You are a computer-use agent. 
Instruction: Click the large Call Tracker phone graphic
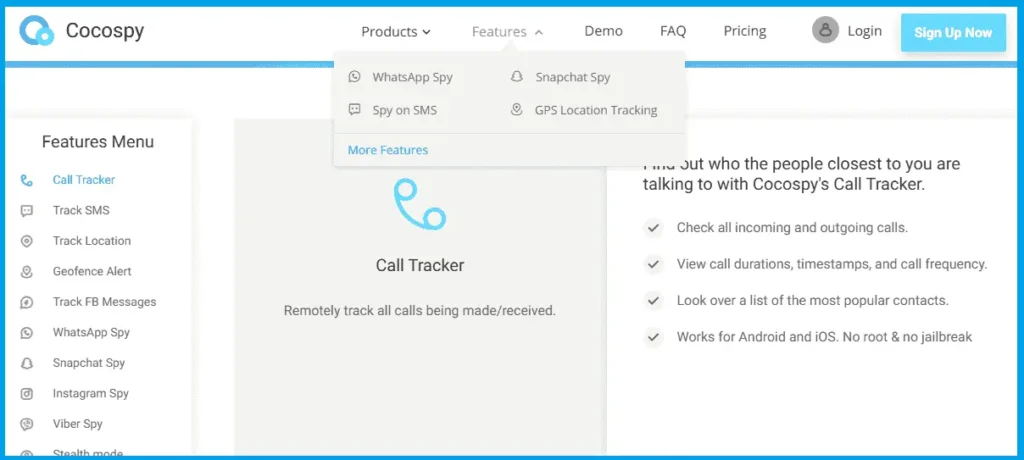point(418,205)
